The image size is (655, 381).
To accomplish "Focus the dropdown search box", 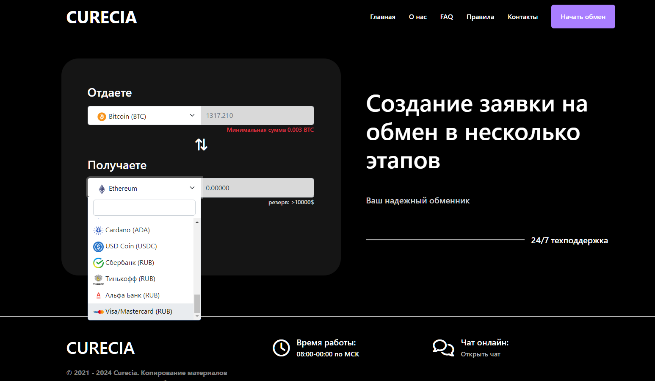I will pyautogui.click(x=144, y=208).
